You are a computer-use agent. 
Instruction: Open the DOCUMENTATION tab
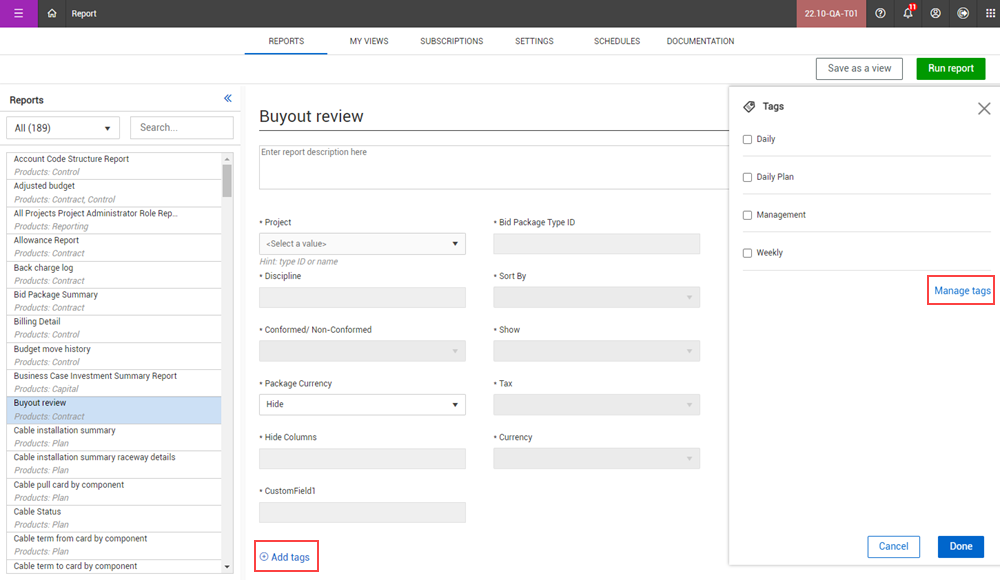pos(700,41)
